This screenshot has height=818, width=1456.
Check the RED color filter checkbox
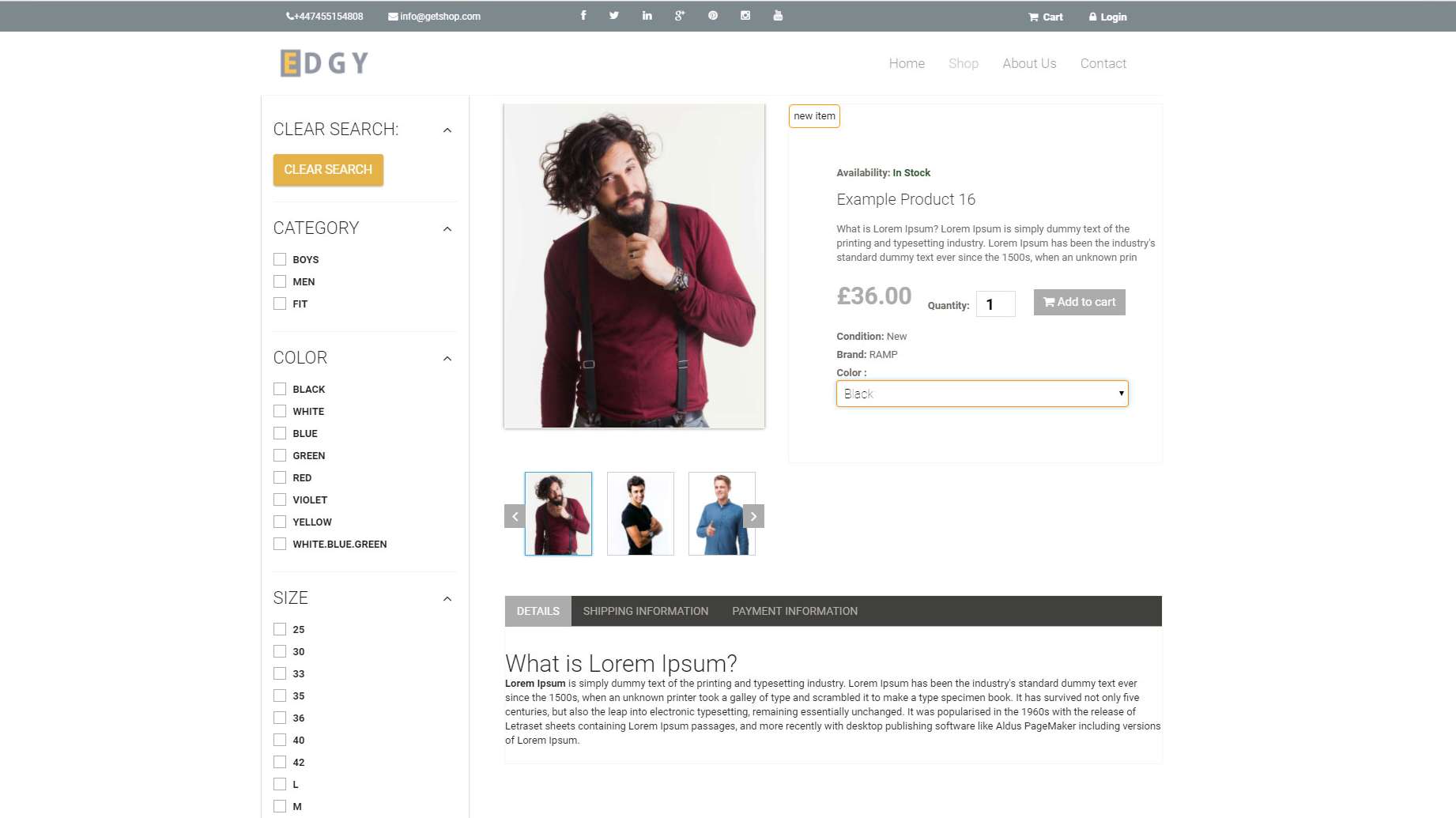pos(280,477)
